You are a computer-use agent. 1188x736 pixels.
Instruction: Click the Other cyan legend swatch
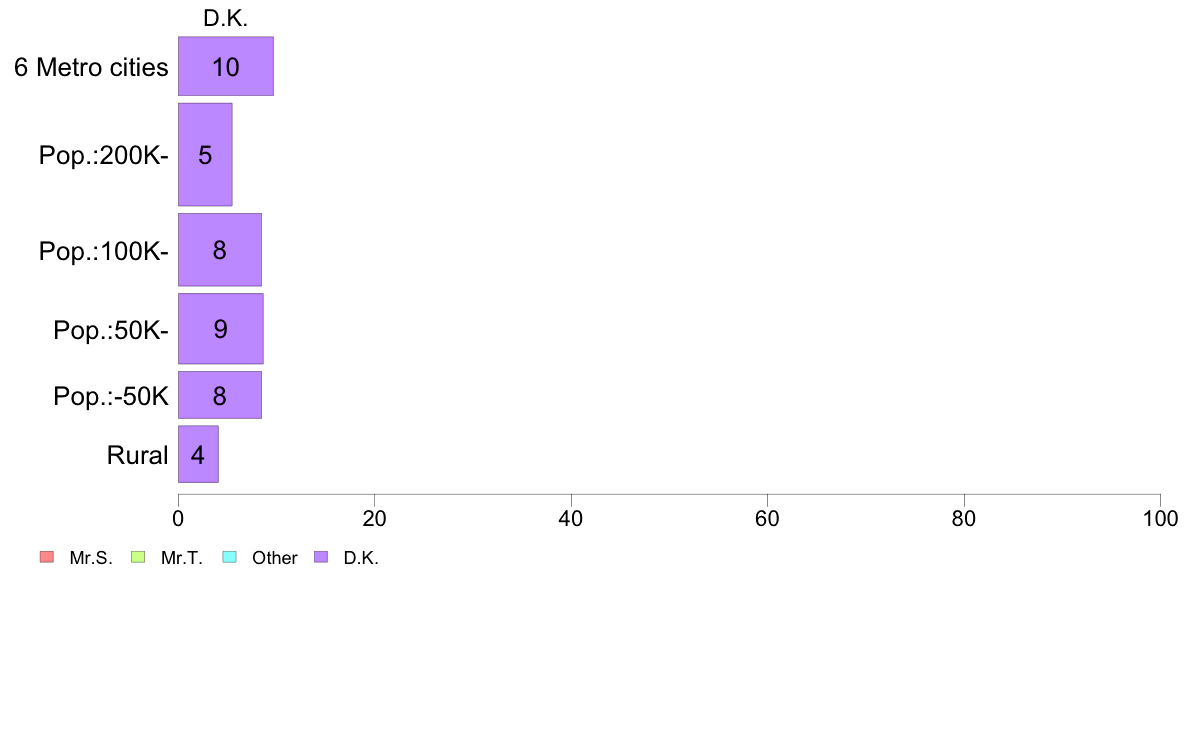[x=230, y=557]
